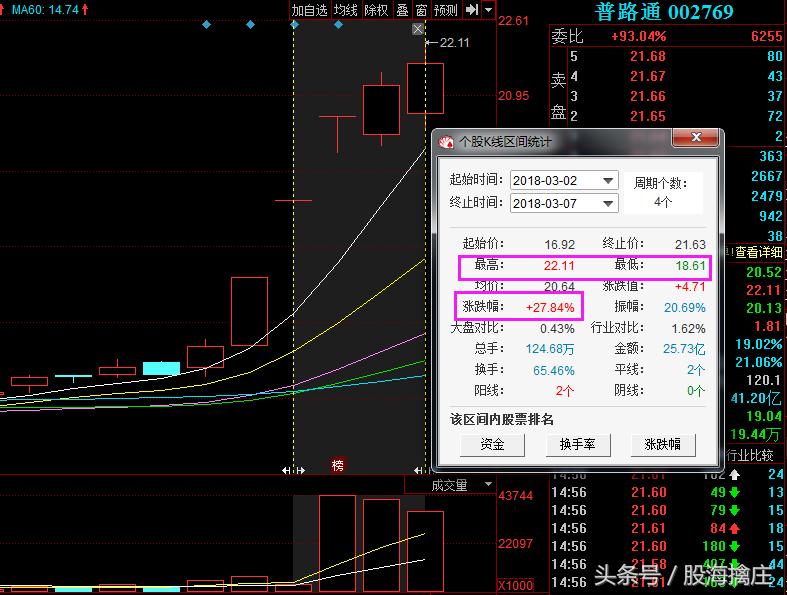The image size is (787, 595).
Task: Open the 预测 forecast tool
Action: (445, 10)
